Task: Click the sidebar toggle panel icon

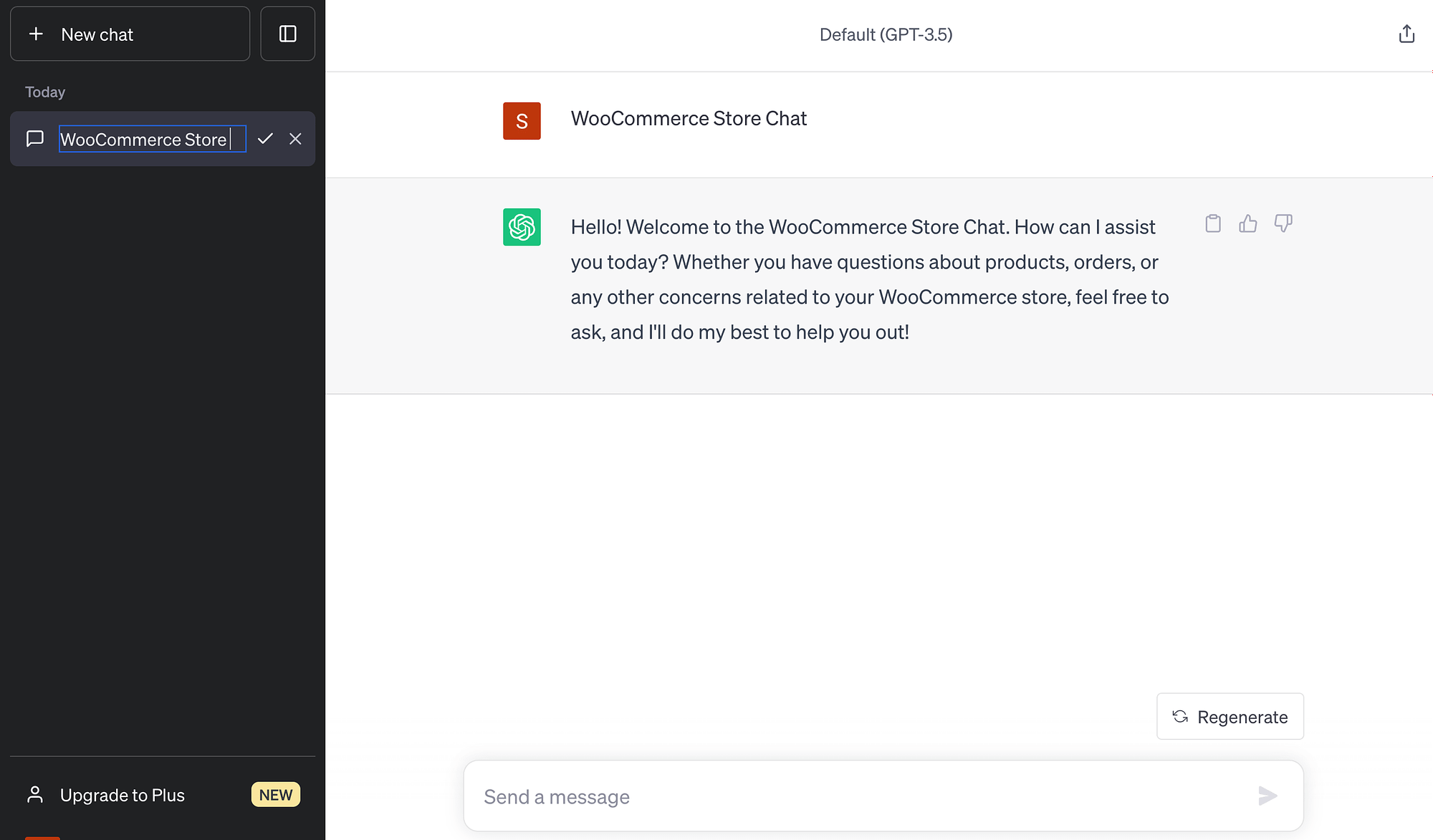Action: (x=288, y=33)
